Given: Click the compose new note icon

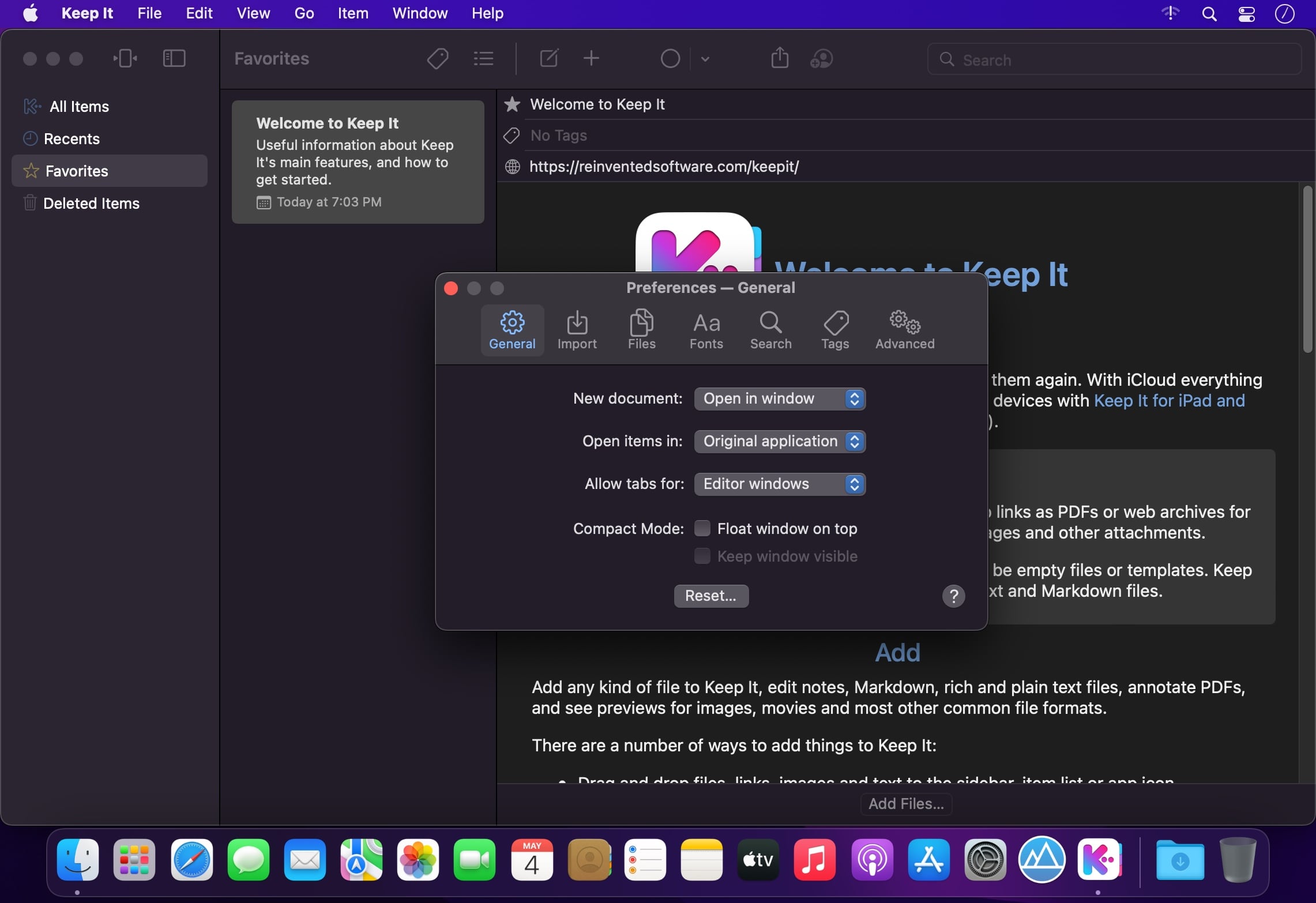Looking at the screenshot, I should [x=548, y=59].
